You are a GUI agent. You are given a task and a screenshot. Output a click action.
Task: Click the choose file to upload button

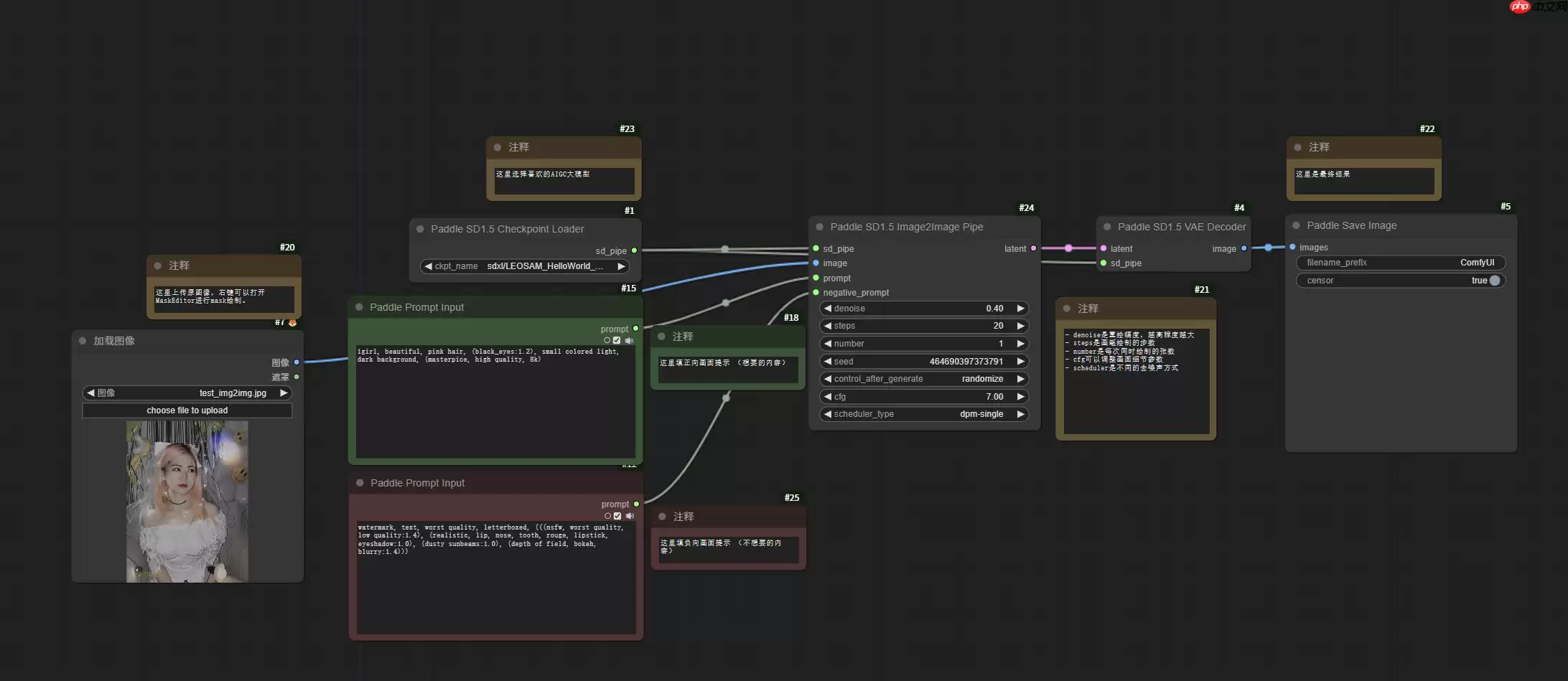tap(187, 410)
